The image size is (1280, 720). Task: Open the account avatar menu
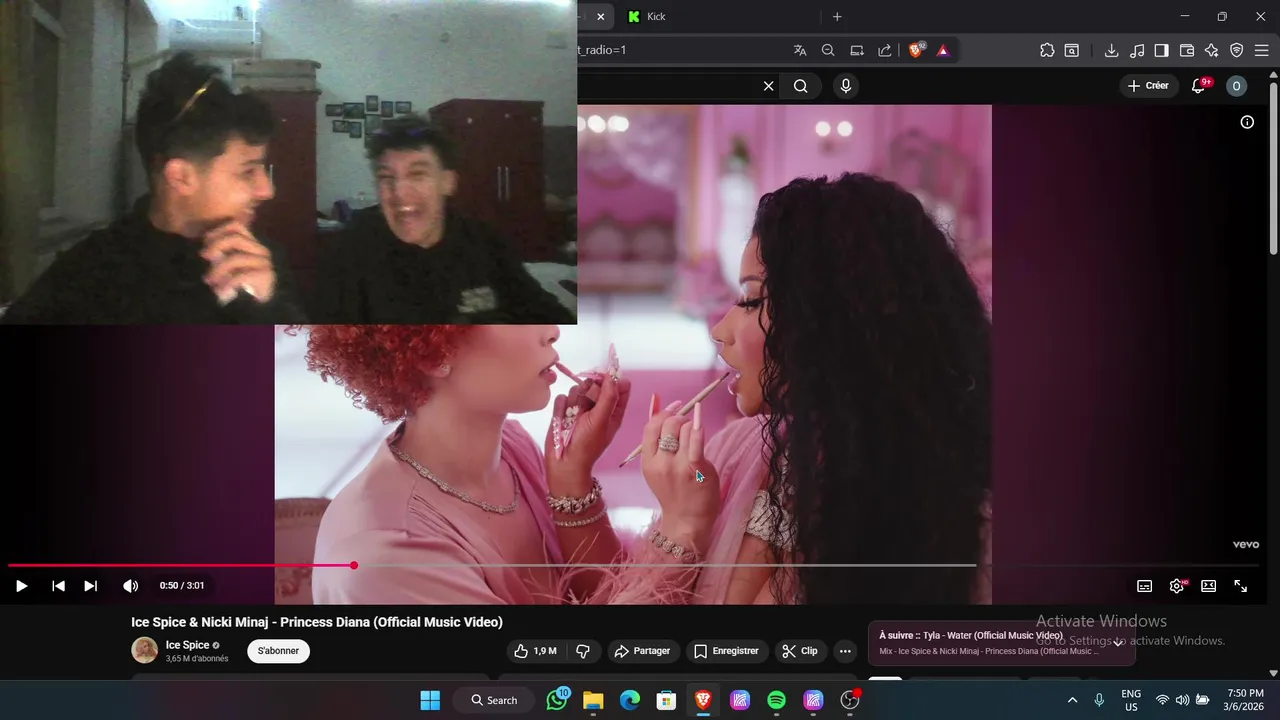click(1236, 86)
